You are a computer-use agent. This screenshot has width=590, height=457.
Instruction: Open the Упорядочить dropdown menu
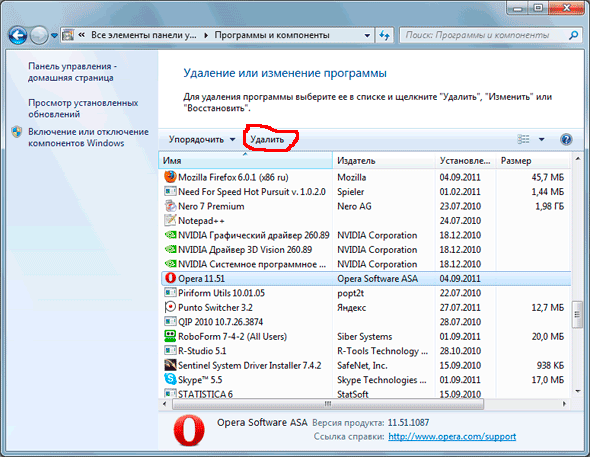[x=202, y=140]
